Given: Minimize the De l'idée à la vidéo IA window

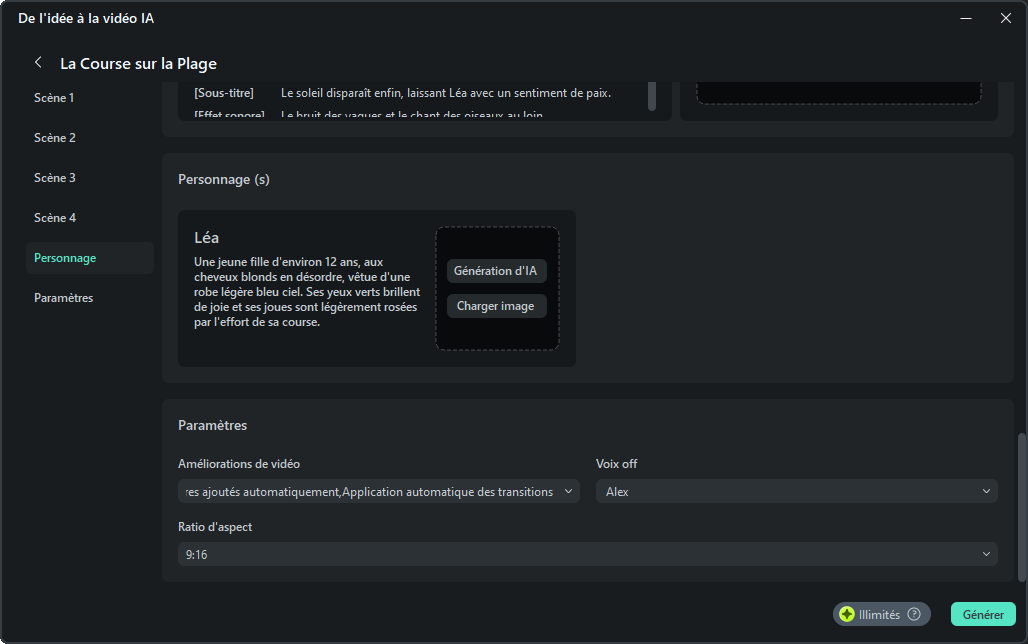Looking at the screenshot, I should click(965, 18).
